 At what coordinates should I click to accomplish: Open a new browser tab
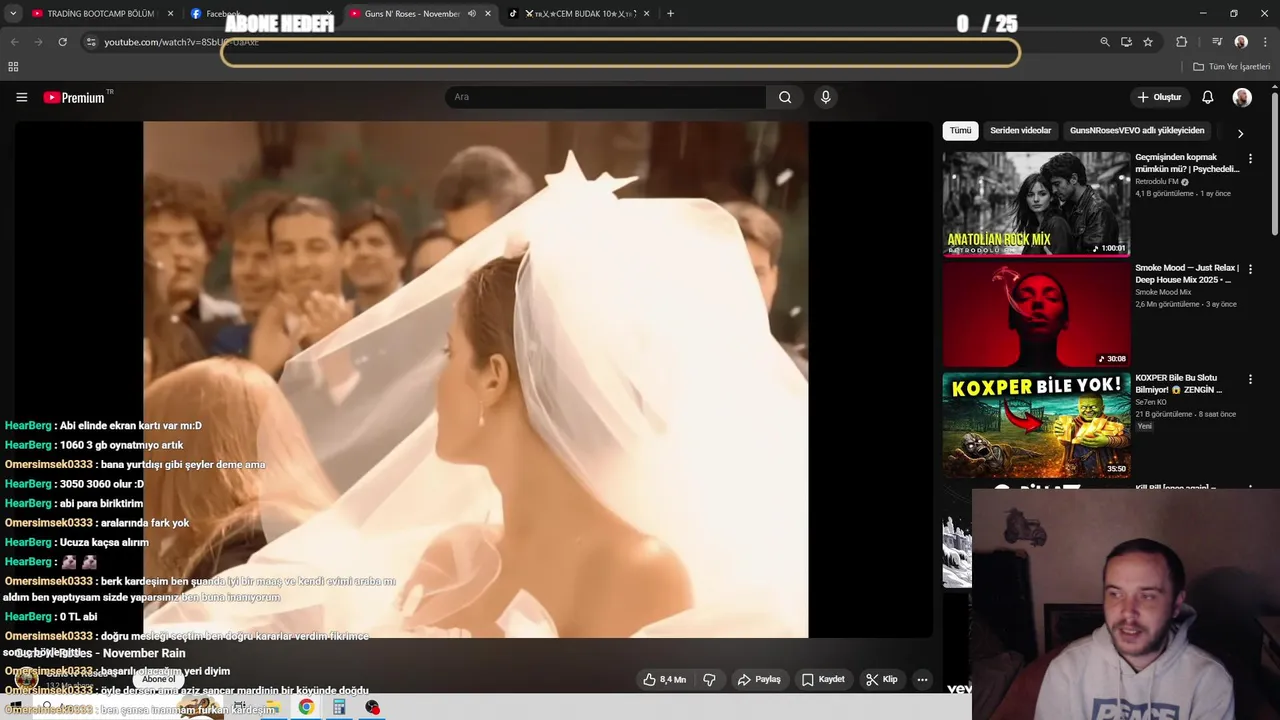670,14
